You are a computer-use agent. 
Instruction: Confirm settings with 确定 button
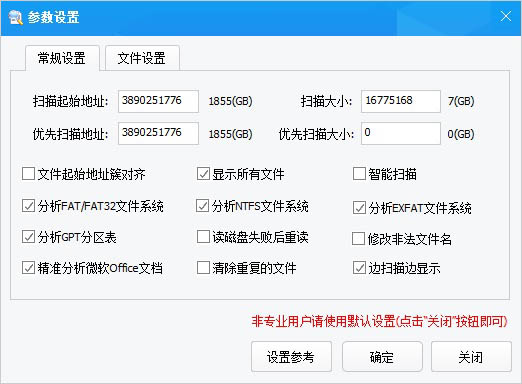[382, 357]
